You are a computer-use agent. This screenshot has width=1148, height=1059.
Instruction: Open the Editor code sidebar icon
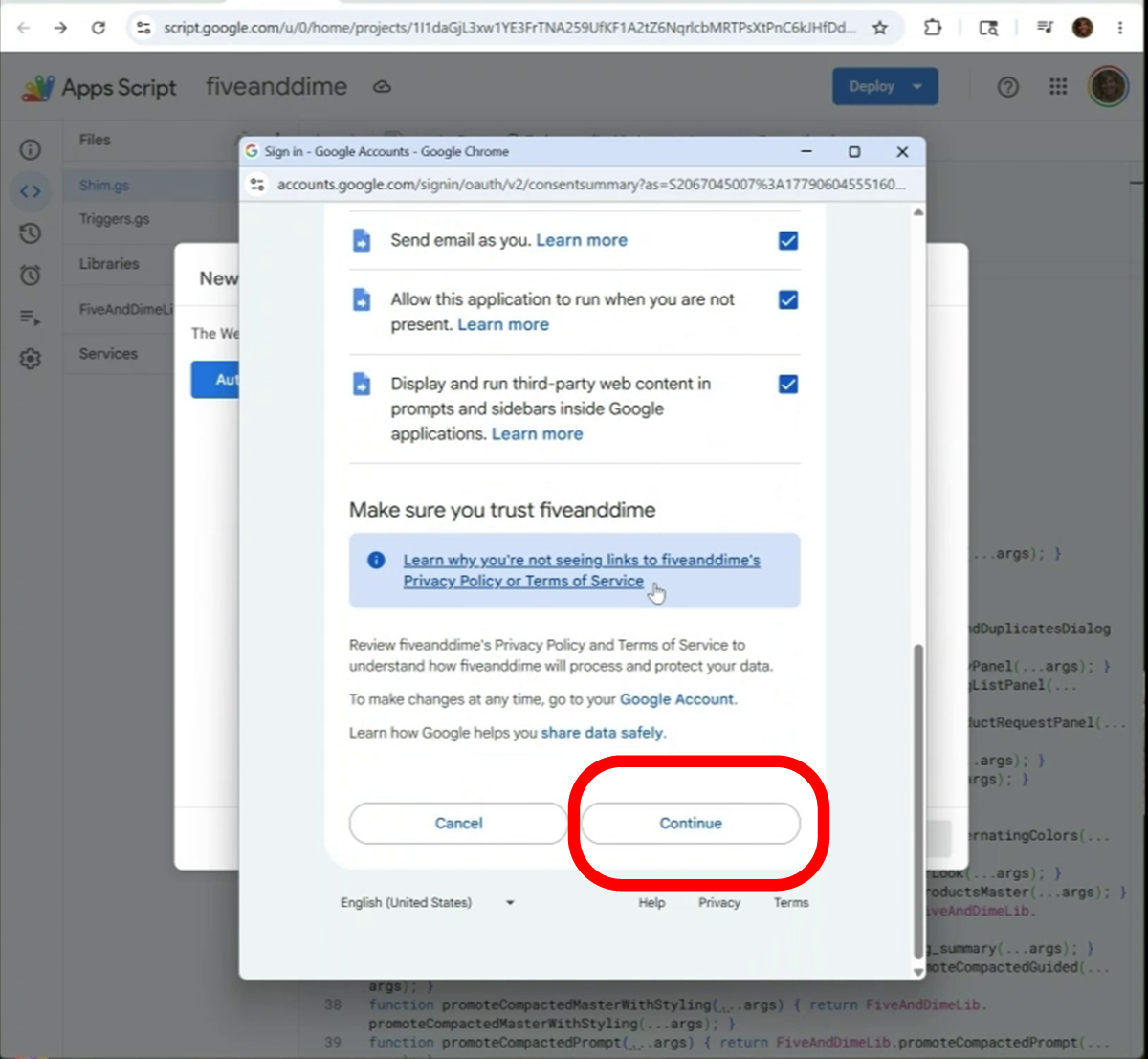coord(31,191)
